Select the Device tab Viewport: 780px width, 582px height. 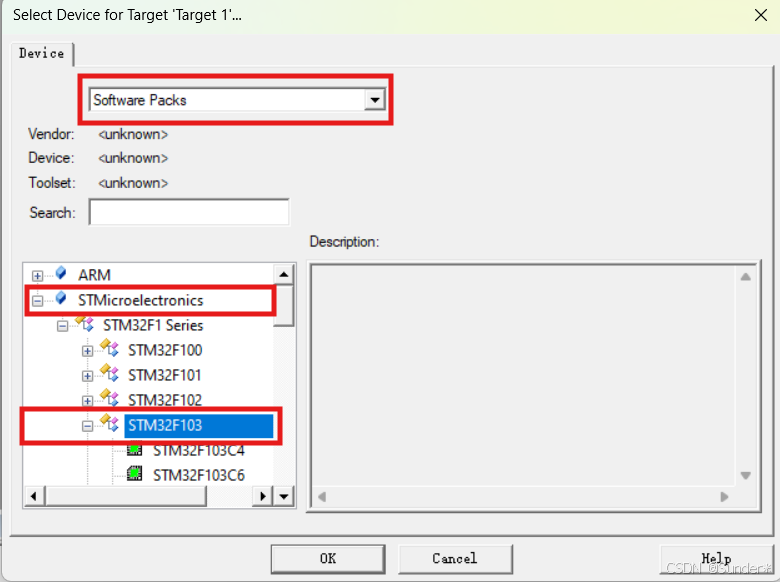(x=42, y=53)
